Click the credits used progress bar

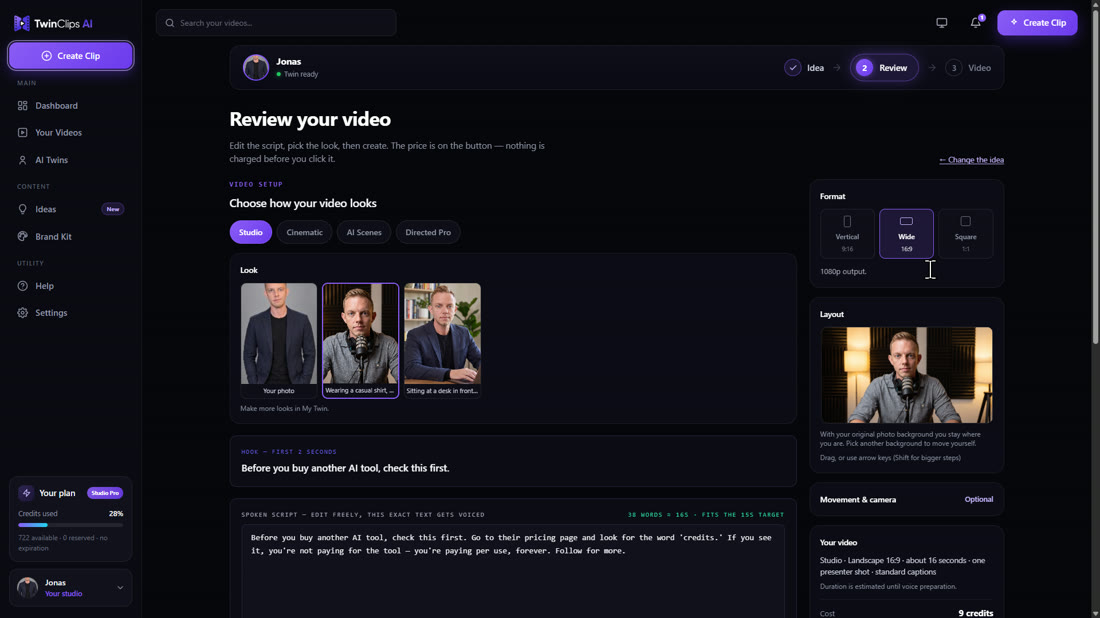coord(71,525)
